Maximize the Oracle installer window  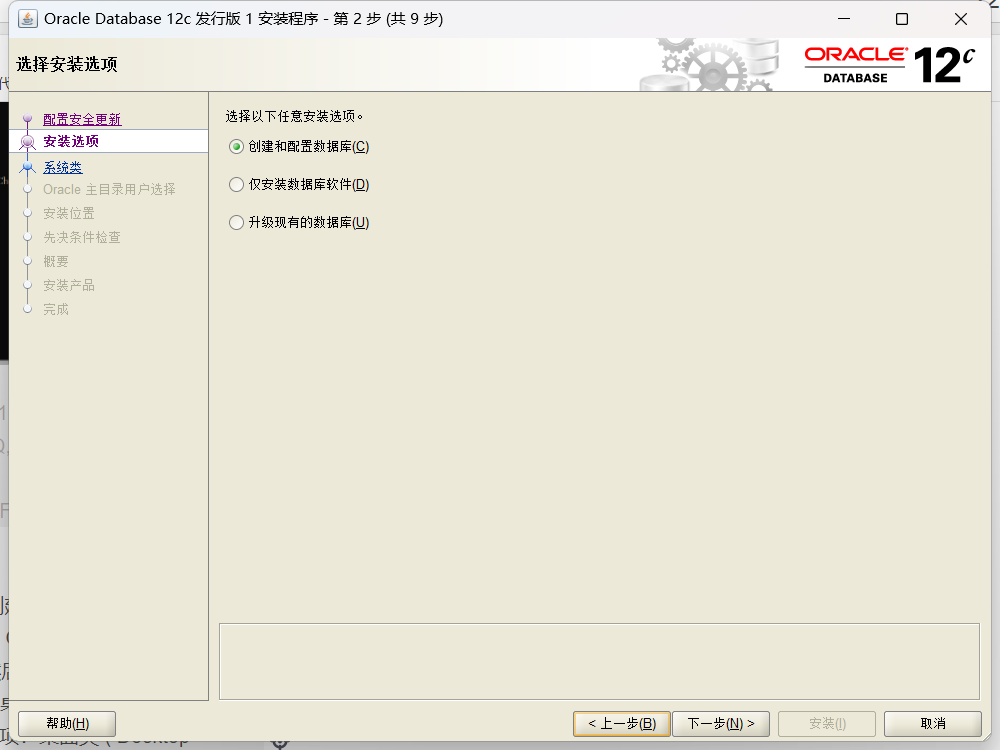(902, 19)
